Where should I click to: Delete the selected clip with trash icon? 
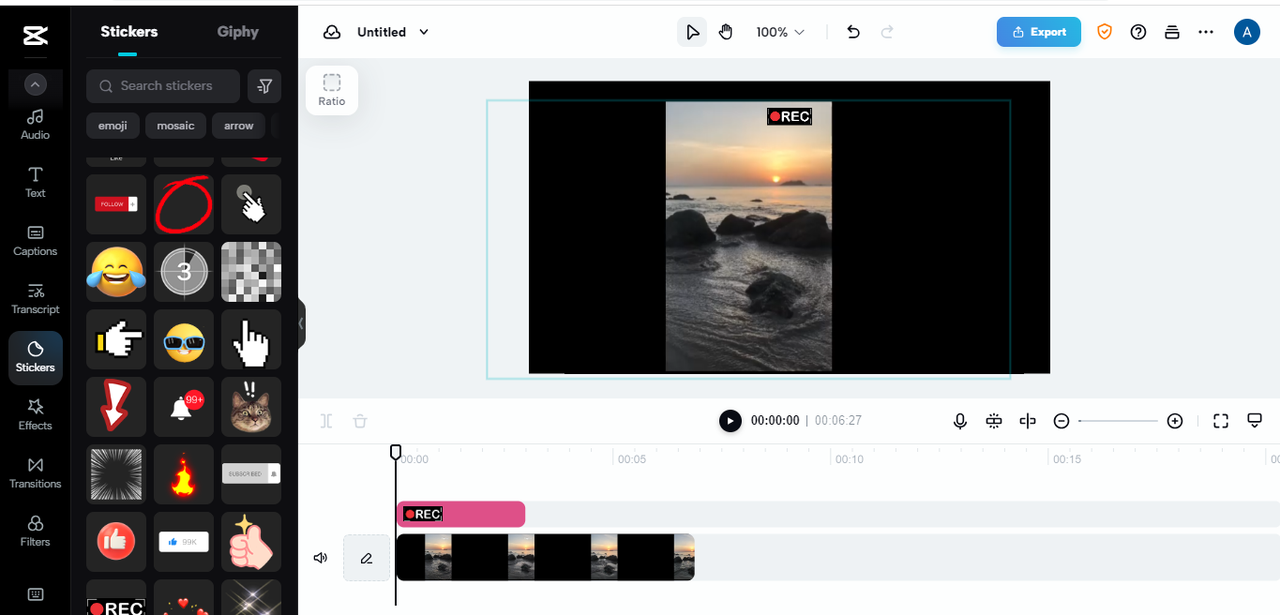360,421
